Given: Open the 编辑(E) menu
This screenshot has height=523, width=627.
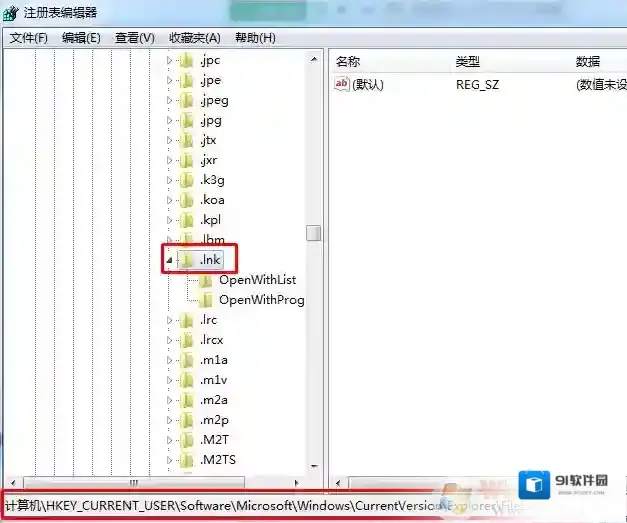Looking at the screenshot, I should (81, 38).
